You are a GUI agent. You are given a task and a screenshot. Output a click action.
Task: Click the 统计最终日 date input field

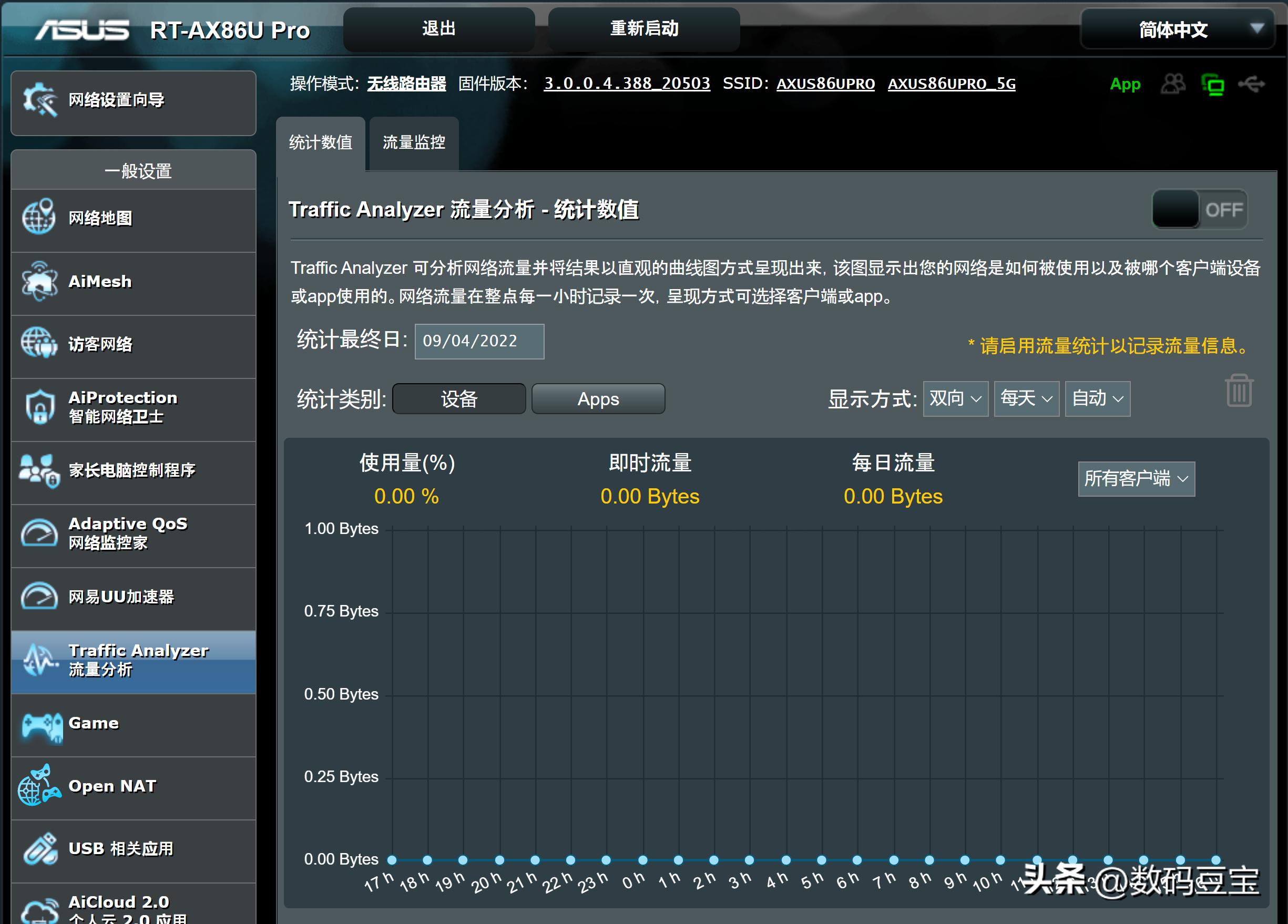pos(479,341)
